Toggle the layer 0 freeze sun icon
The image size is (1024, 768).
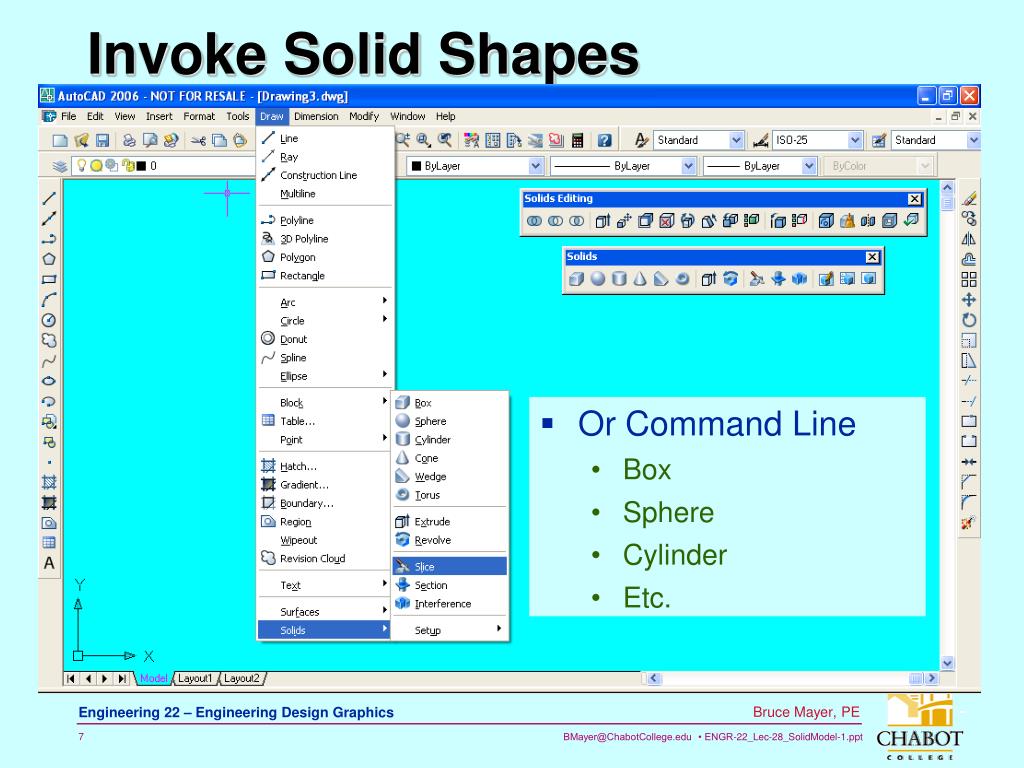pyautogui.click(x=97, y=166)
